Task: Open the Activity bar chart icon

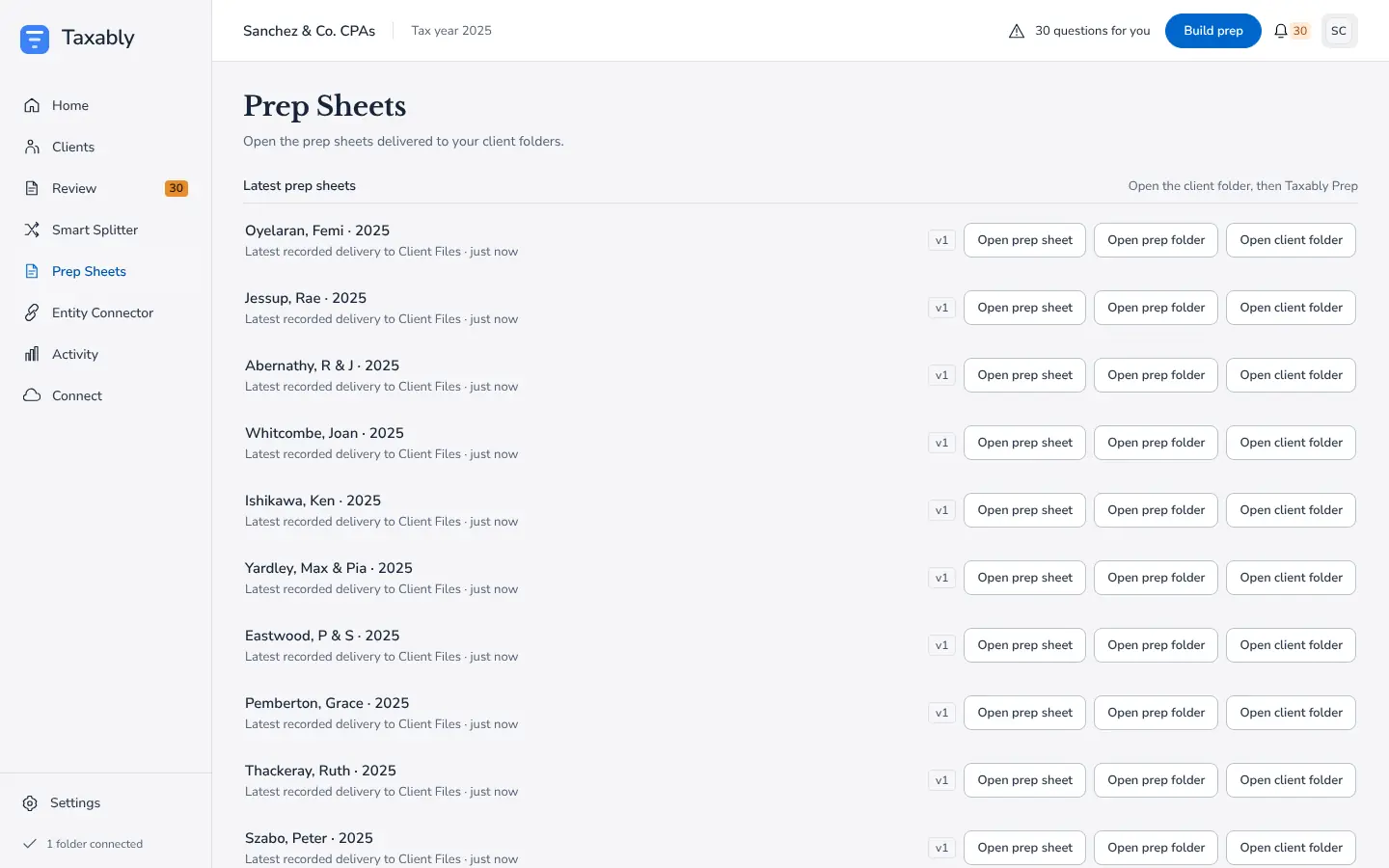Action: pos(32,354)
